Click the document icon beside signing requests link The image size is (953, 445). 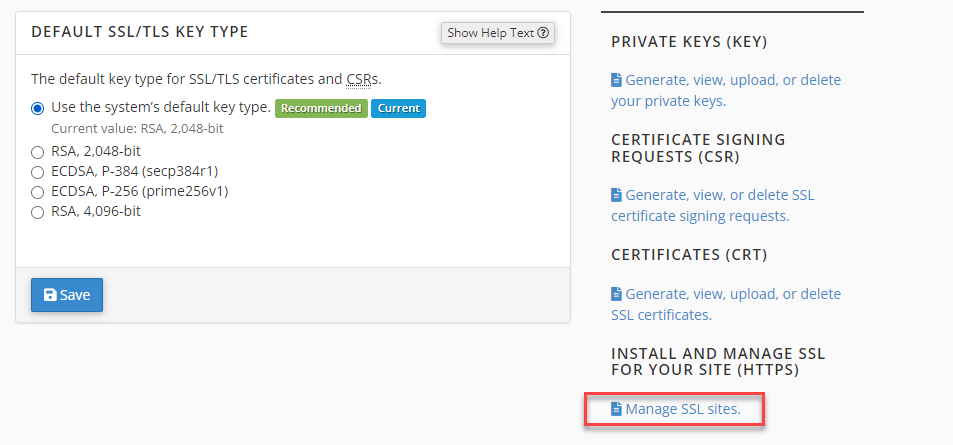click(617, 195)
